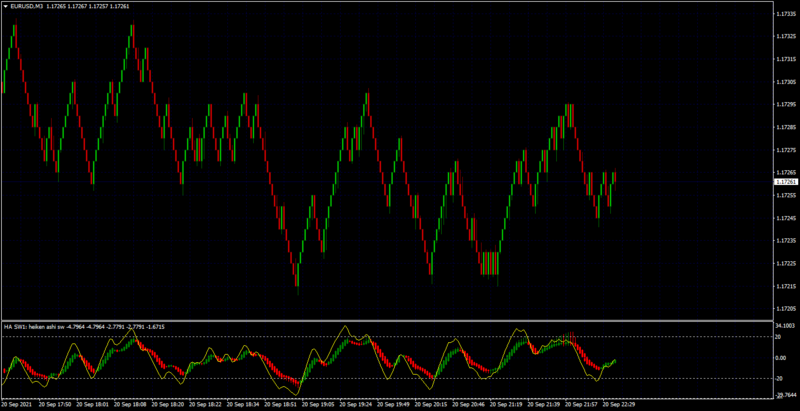Click price axis label 1.17235
800x411 pixels.
tap(786, 240)
